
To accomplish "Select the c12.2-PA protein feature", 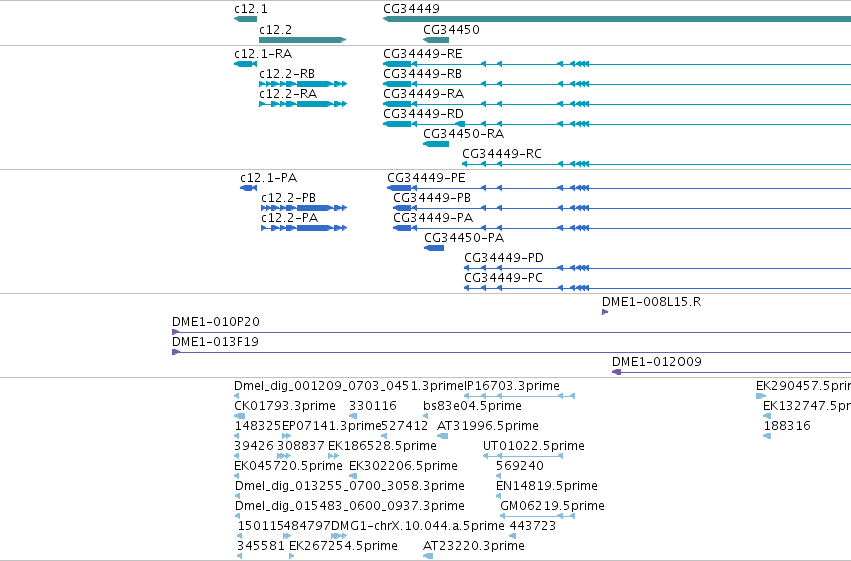I will pyautogui.click(x=304, y=228).
